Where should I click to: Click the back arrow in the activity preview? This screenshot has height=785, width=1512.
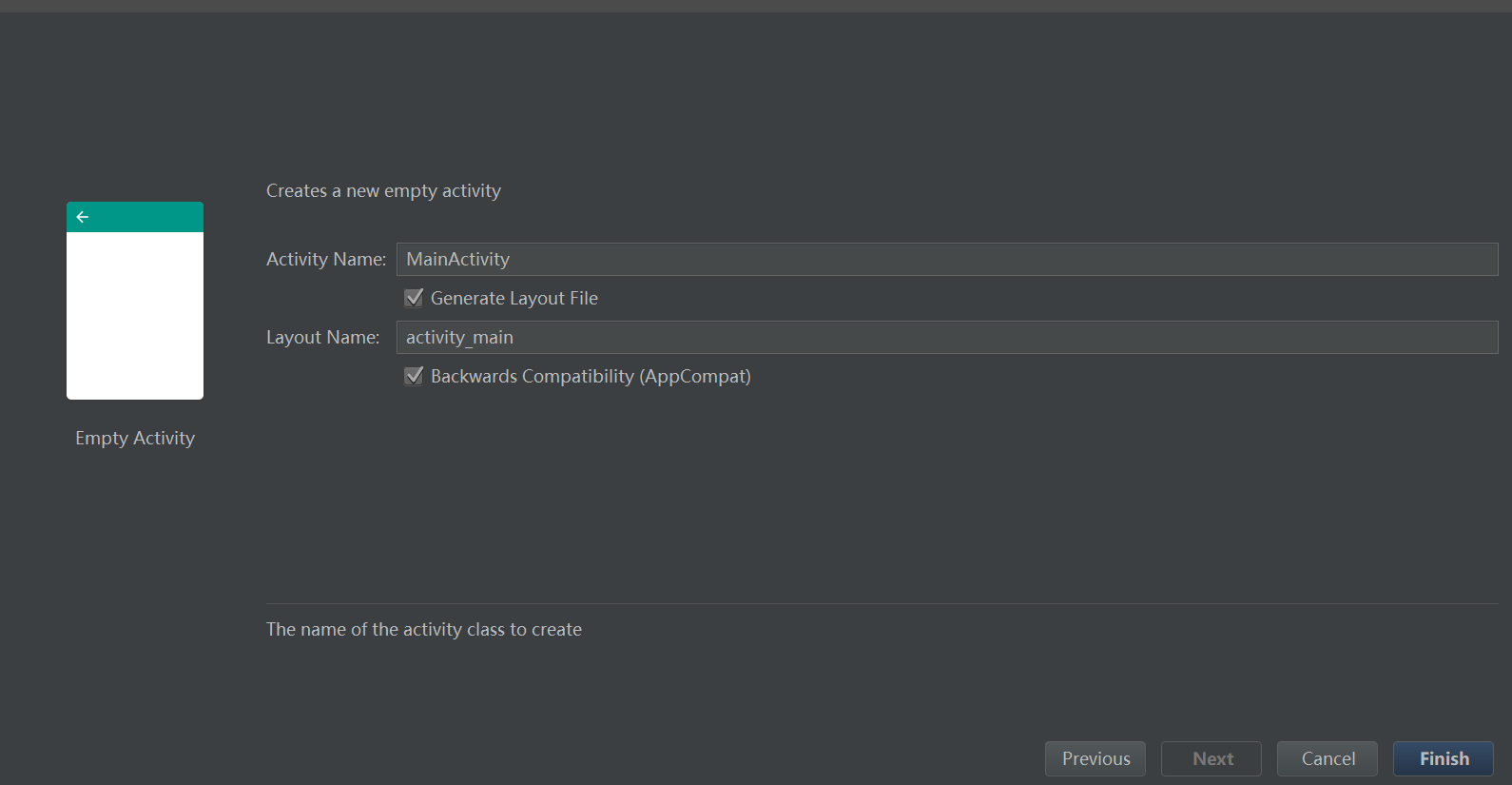[x=83, y=217]
